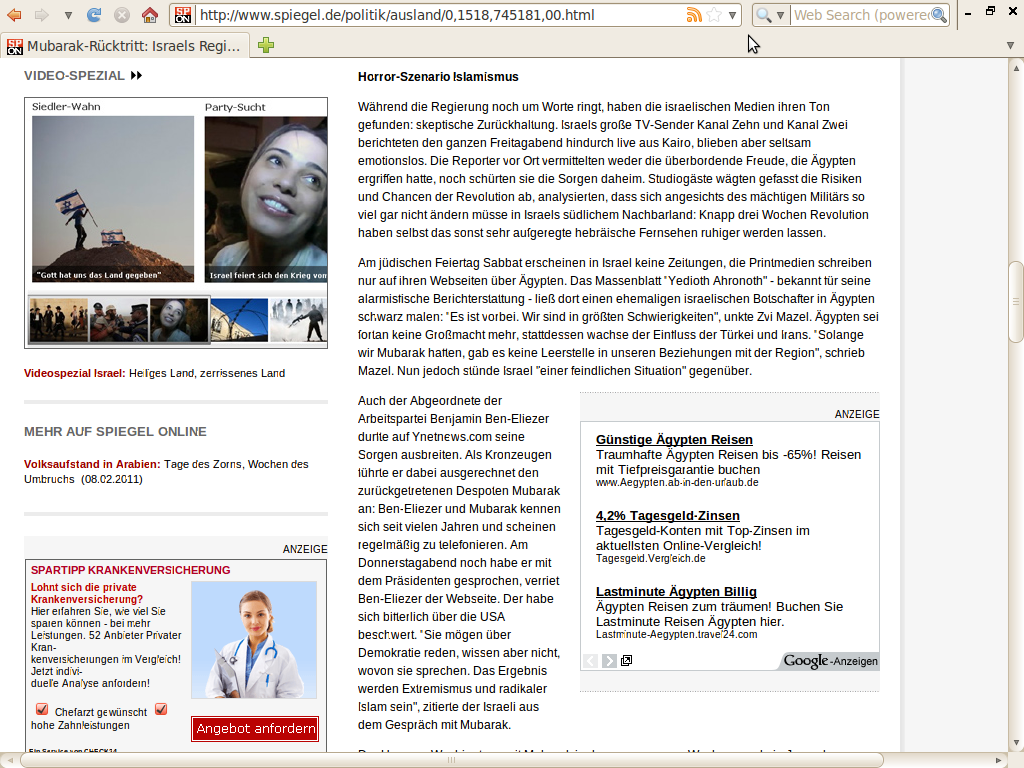Select the highlighted smiling woman small thumbnail
The width and height of the screenshot is (1024, 768).
[x=180, y=320]
